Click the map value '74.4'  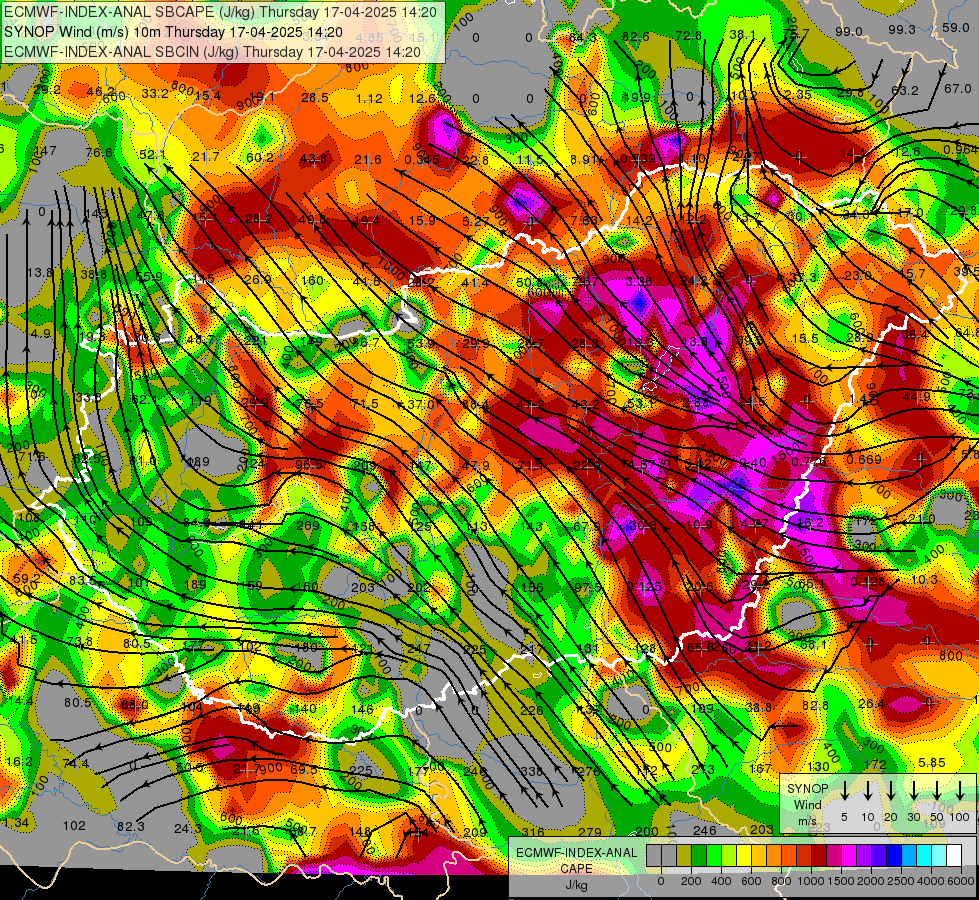76,763
